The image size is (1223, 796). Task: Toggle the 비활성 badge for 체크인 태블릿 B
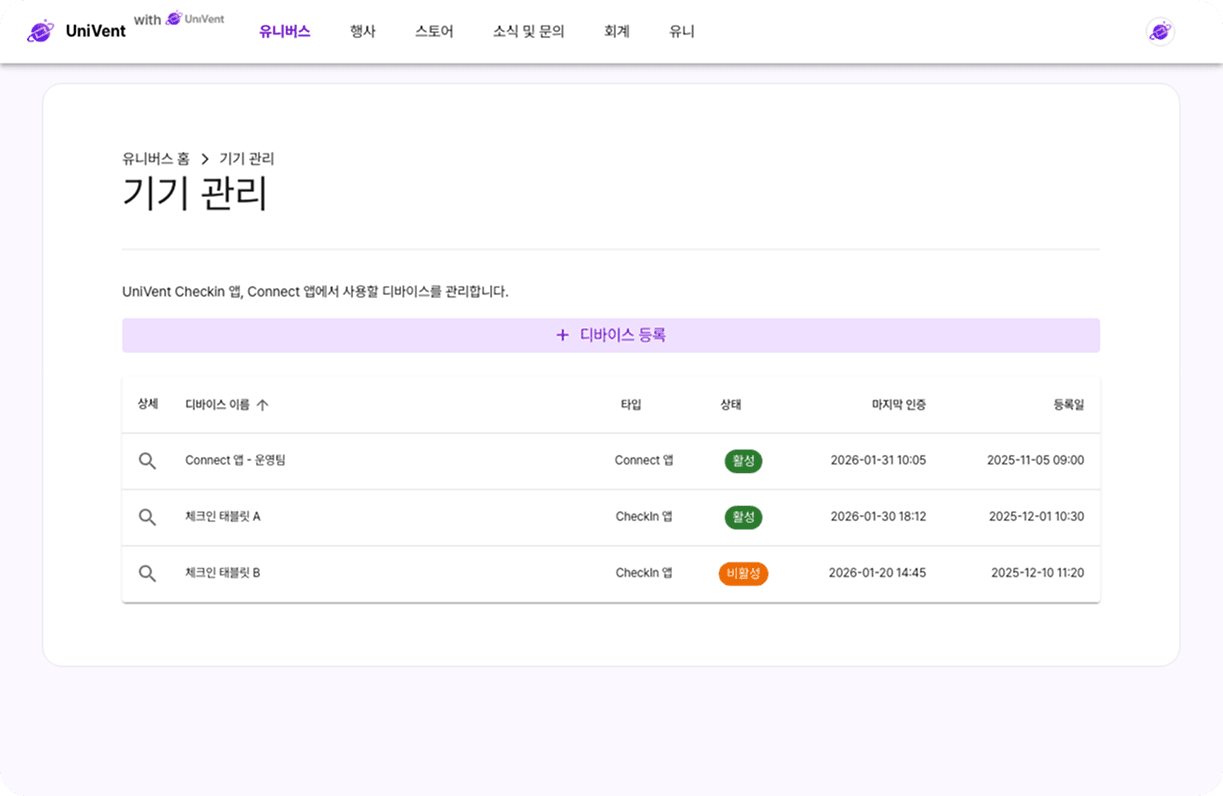pos(743,573)
